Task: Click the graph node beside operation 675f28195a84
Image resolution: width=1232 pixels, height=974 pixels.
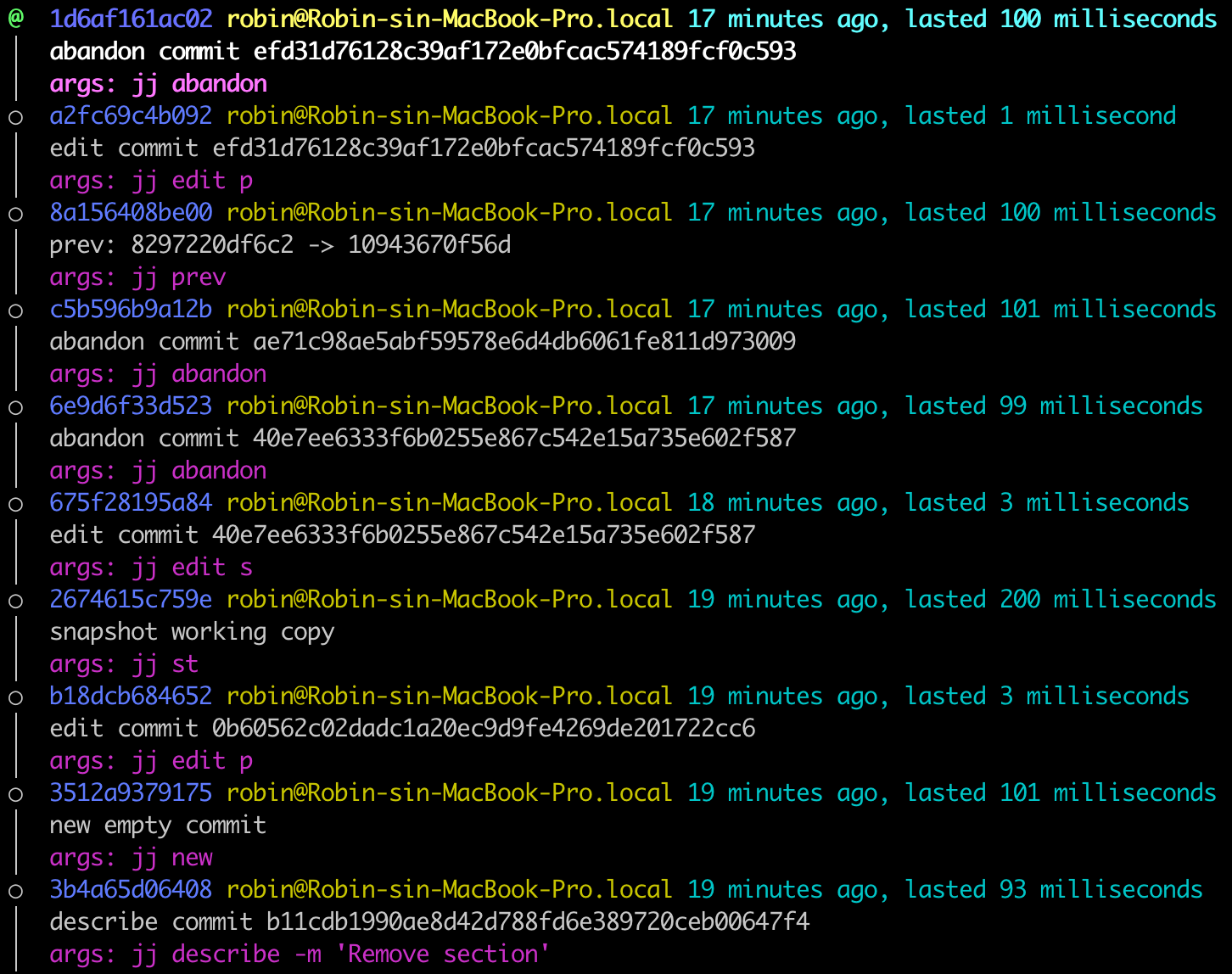Action: pos(15,503)
